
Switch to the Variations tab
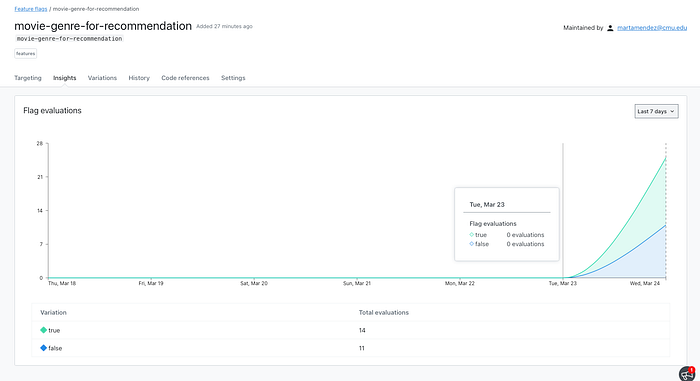tap(102, 78)
